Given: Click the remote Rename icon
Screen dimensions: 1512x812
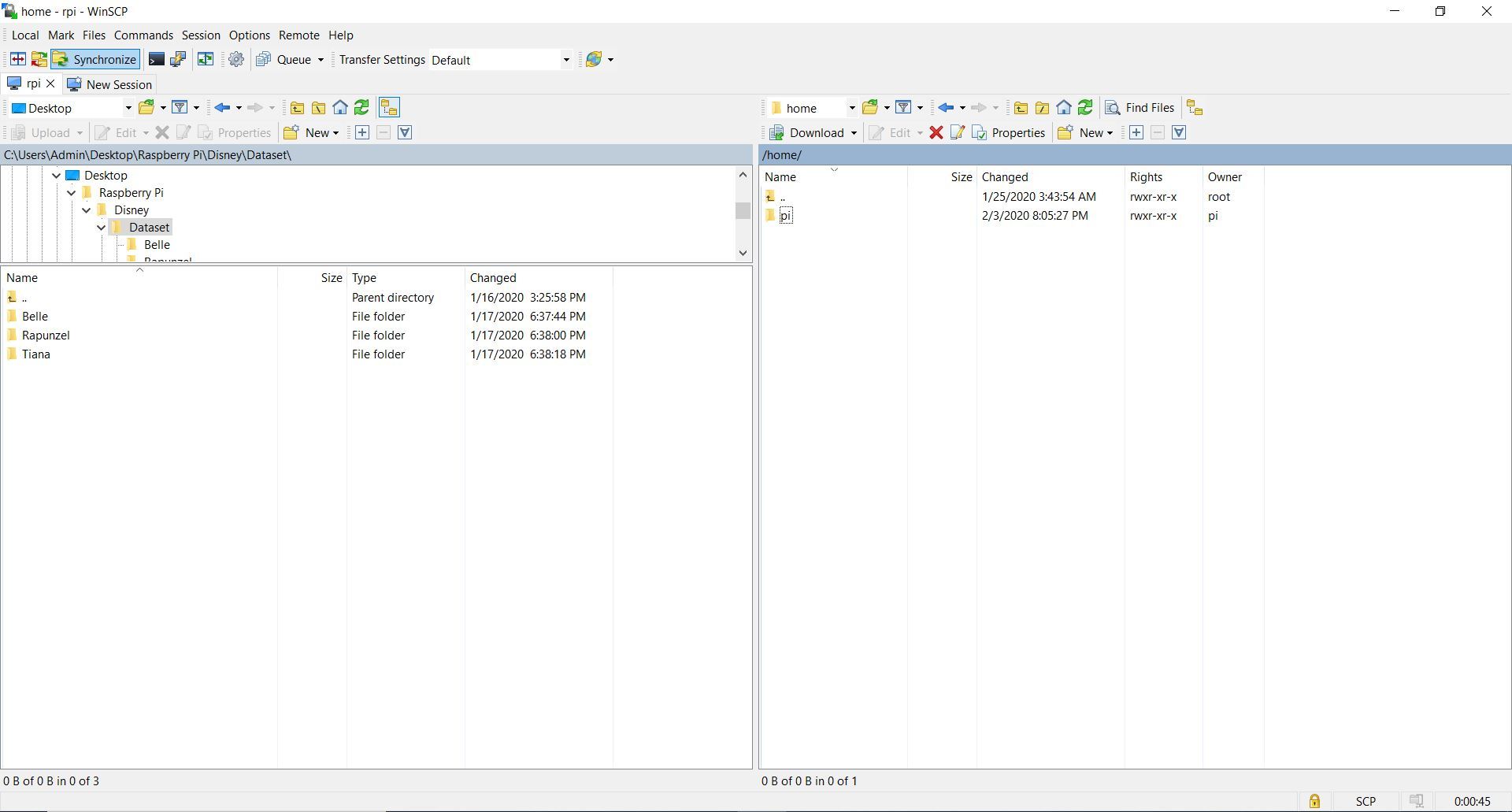Looking at the screenshot, I should click(x=958, y=132).
